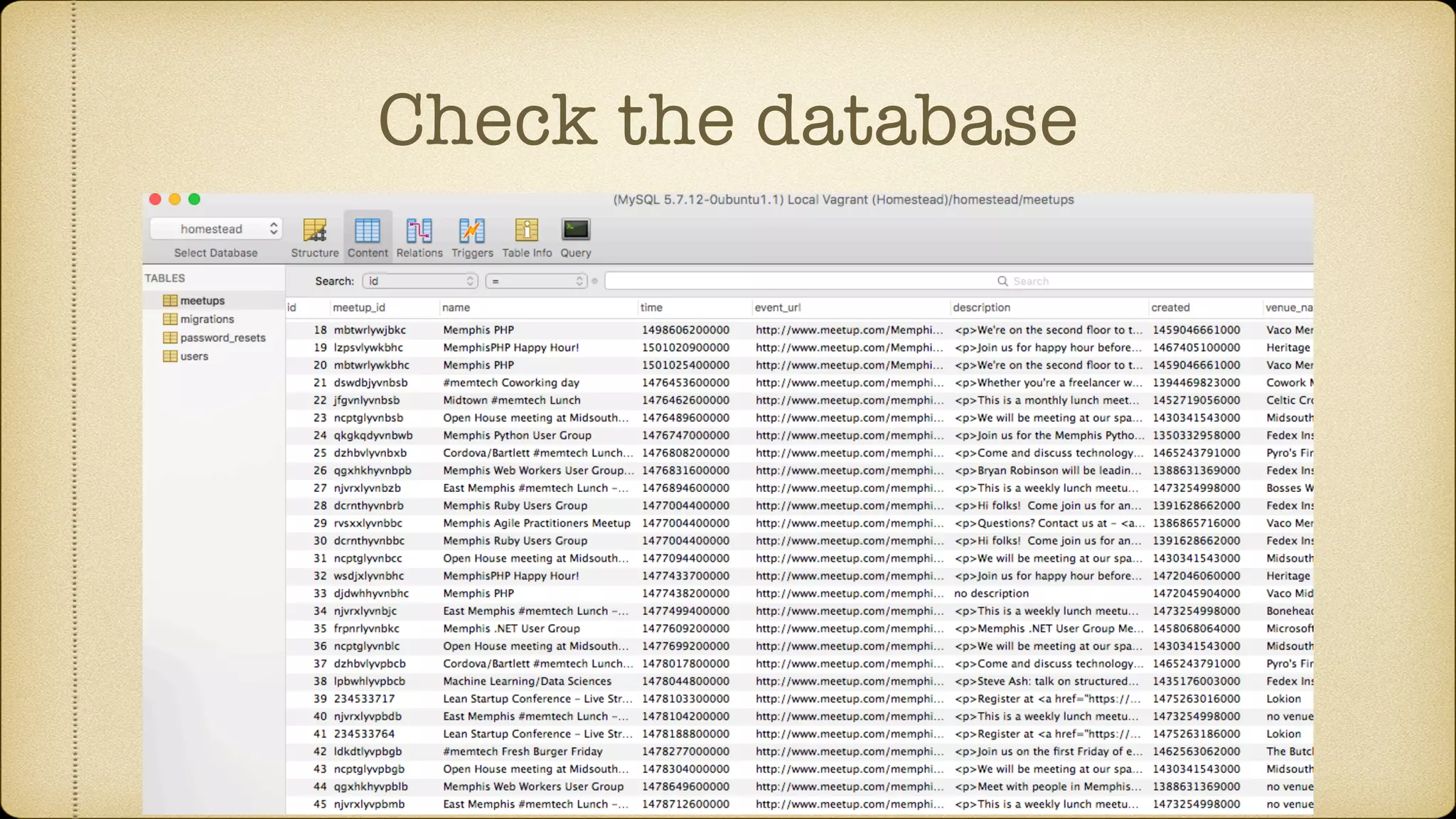Screen dimensions: 1456x819
Task: Sort by the event_url column header
Action: [851, 308]
